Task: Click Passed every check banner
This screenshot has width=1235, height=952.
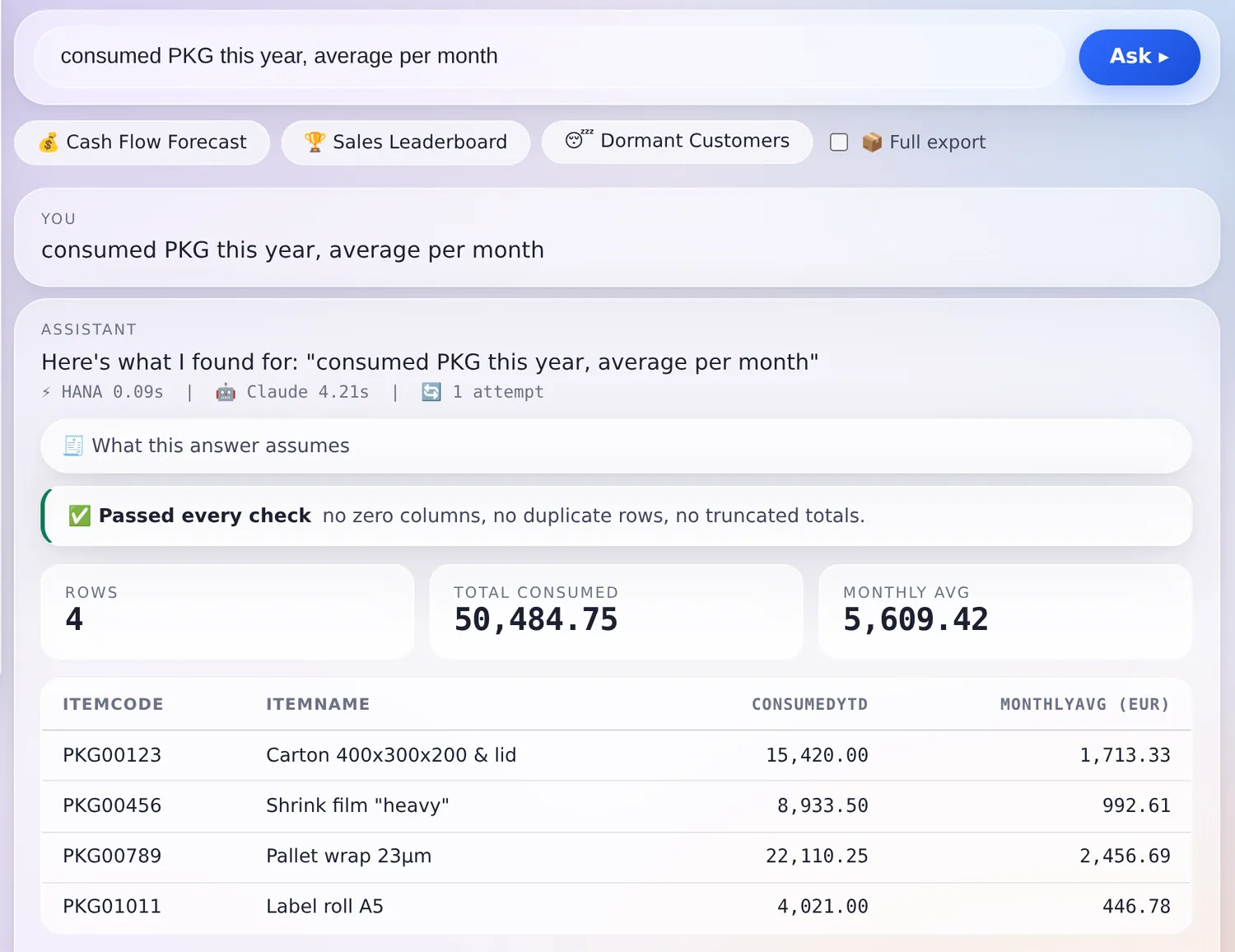Action: [x=616, y=516]
